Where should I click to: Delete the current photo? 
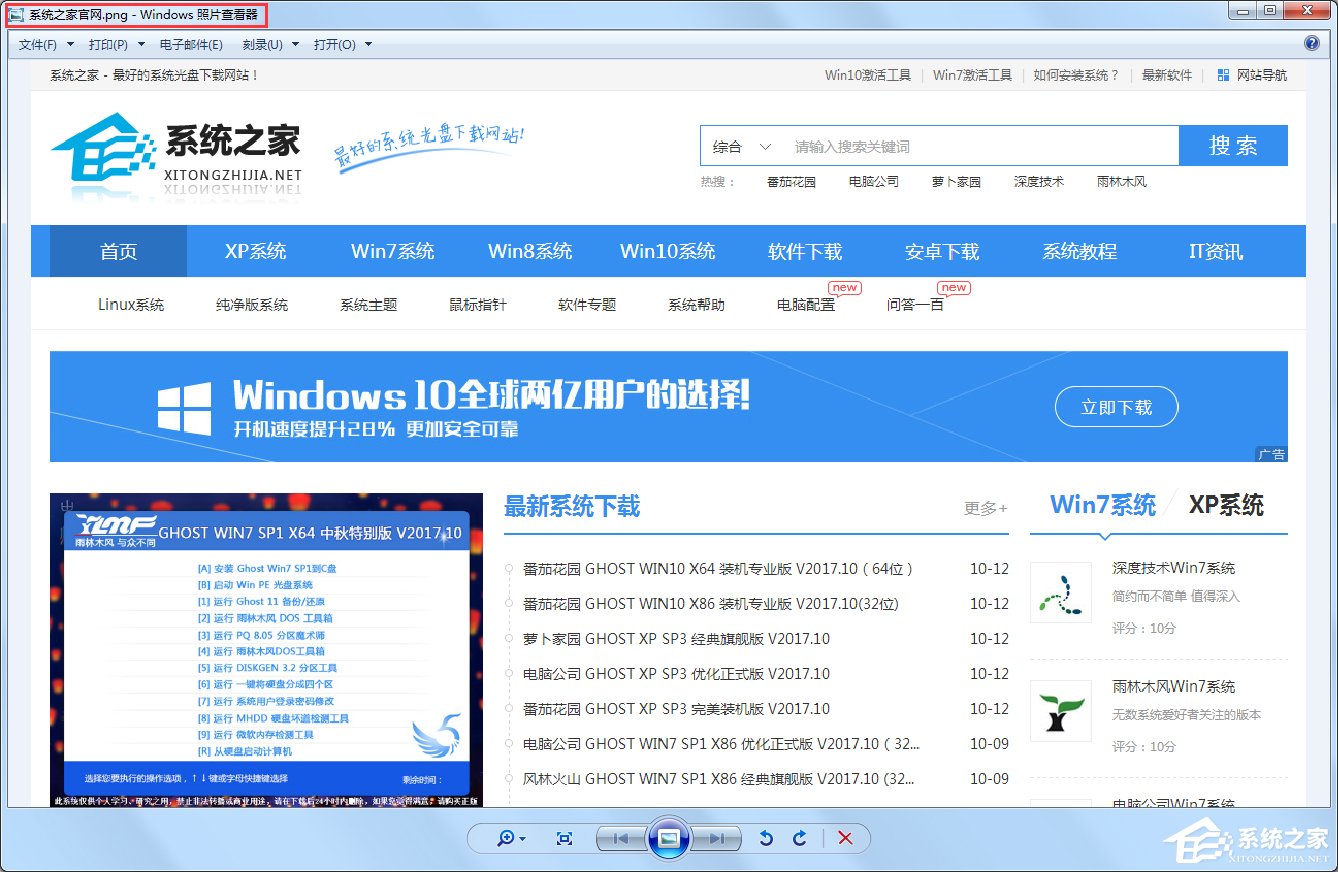point(845,839)
